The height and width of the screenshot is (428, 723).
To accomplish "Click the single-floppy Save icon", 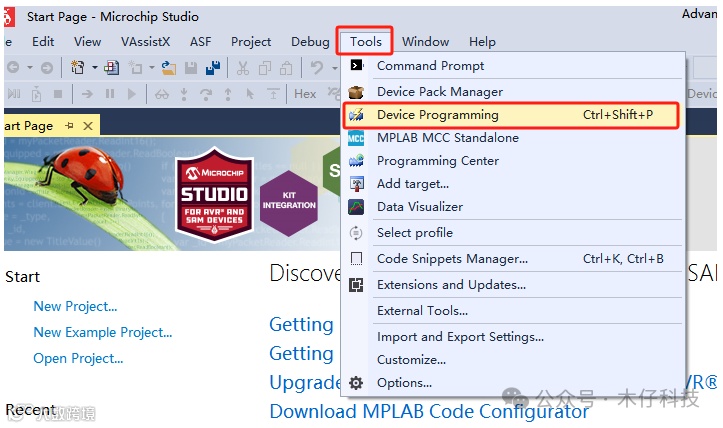I will [x=191, y=68].
